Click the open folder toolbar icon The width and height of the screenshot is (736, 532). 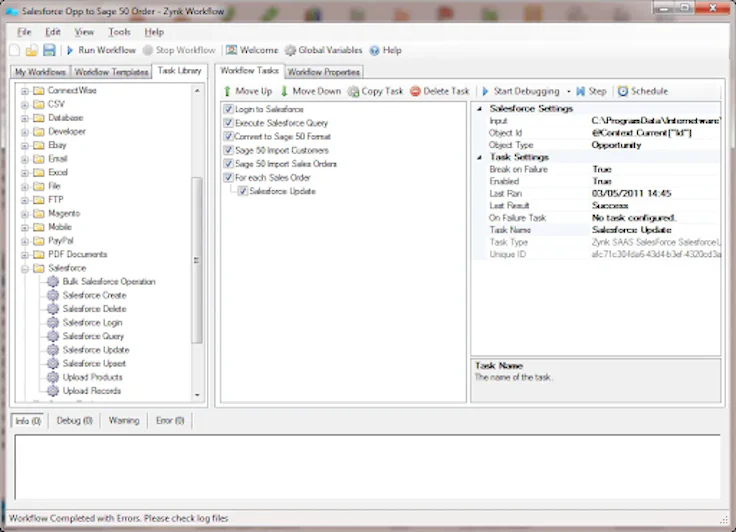click(x=32, y=50)
